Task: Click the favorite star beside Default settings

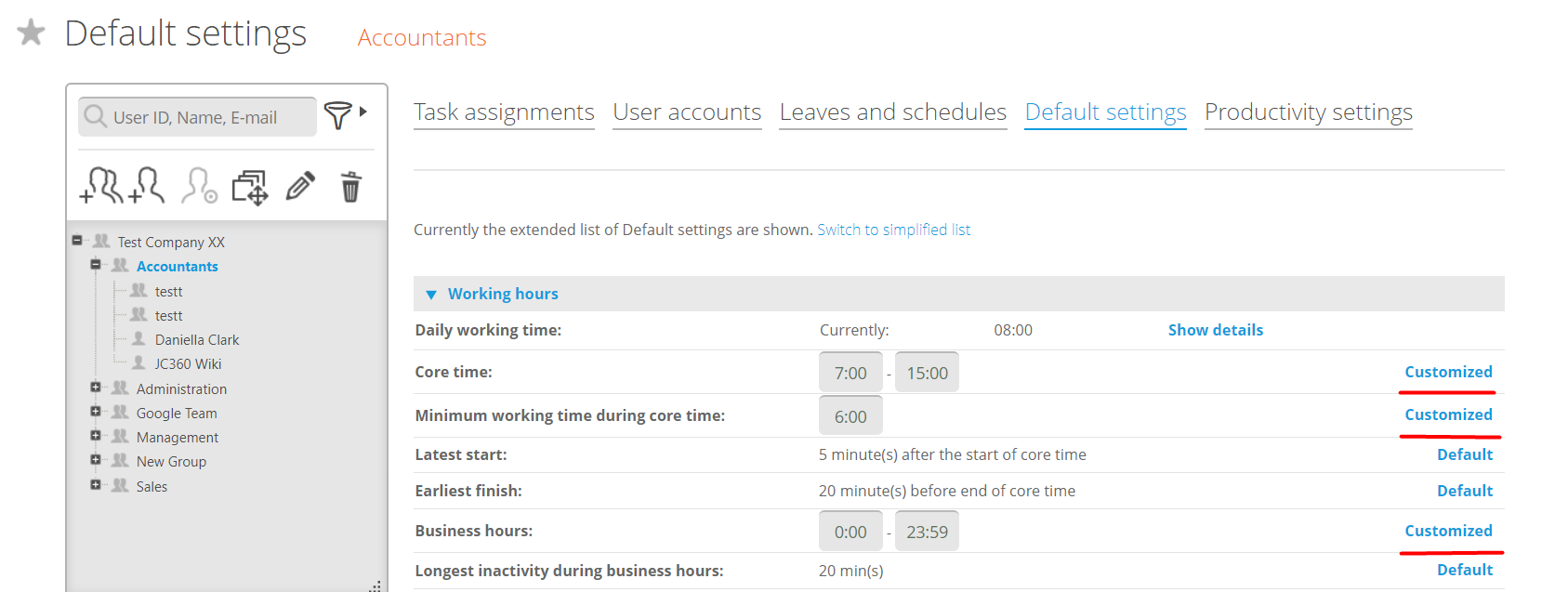Action: (x=31, y=33)
